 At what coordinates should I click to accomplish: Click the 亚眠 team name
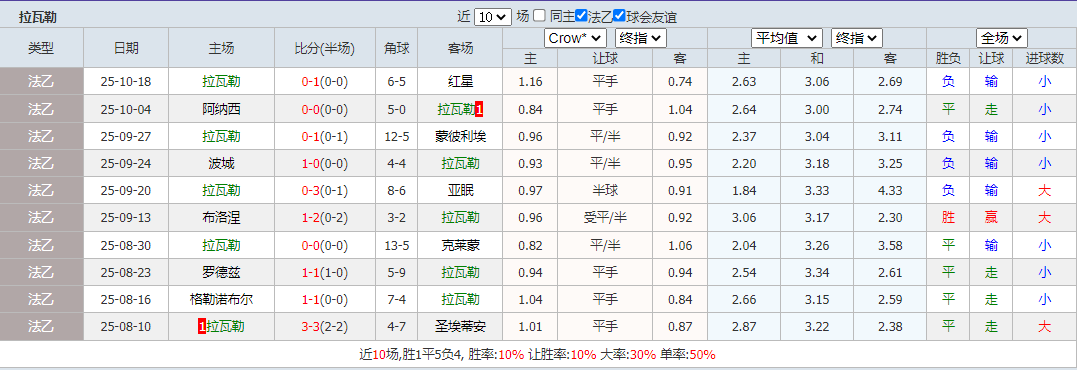(x=460, y=191)
